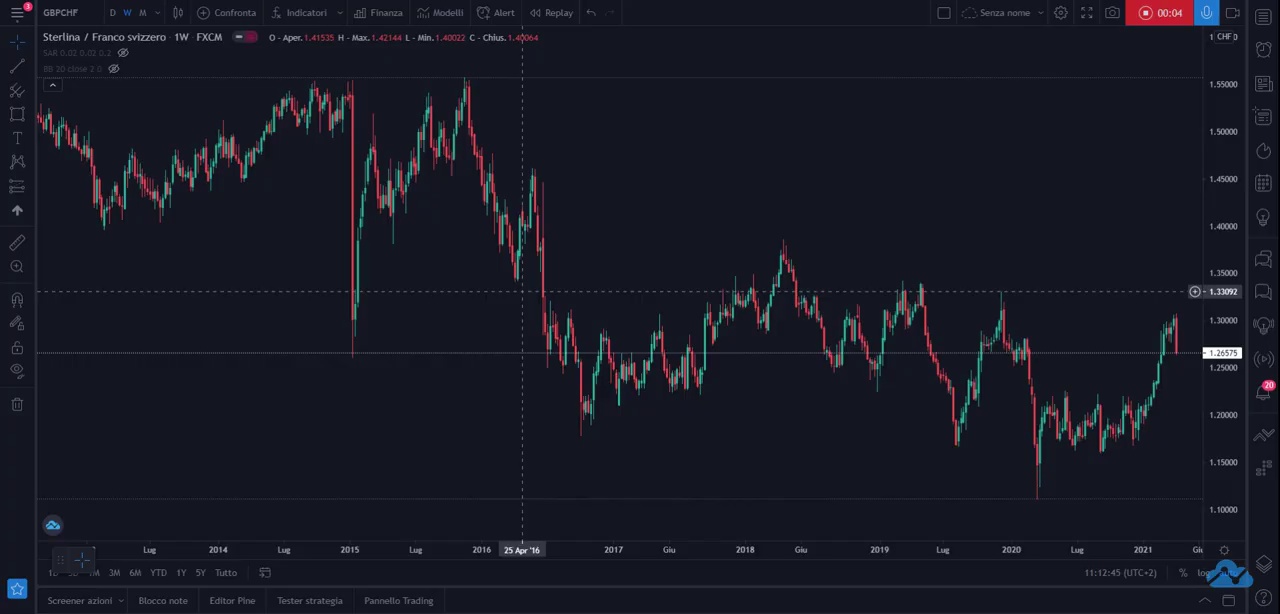The width and height of the screenshot is (1280, 614).
Task: Open the Pannello Trading tab
Action: click(398, 601)
